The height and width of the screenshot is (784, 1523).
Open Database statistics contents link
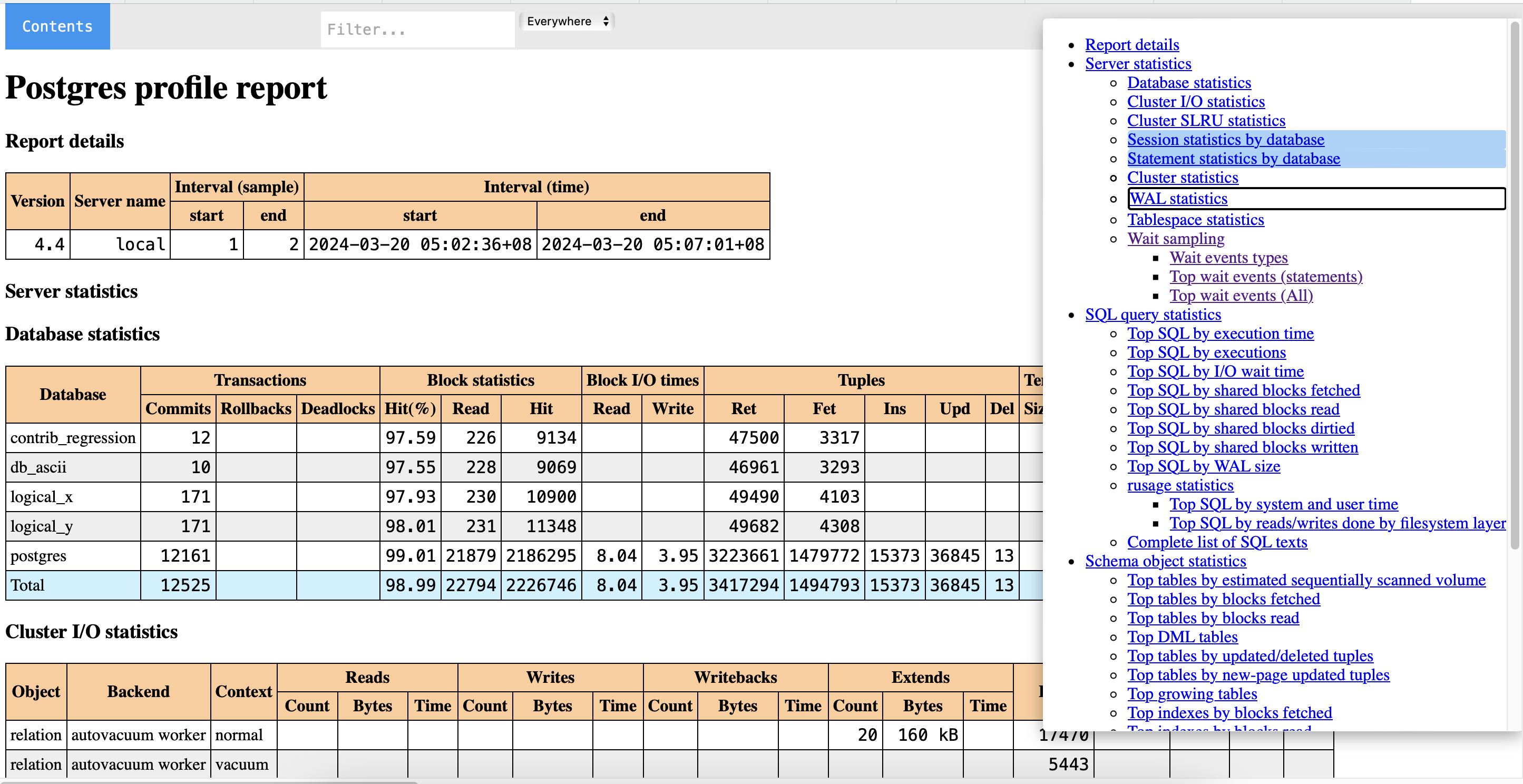(1188, 83)
